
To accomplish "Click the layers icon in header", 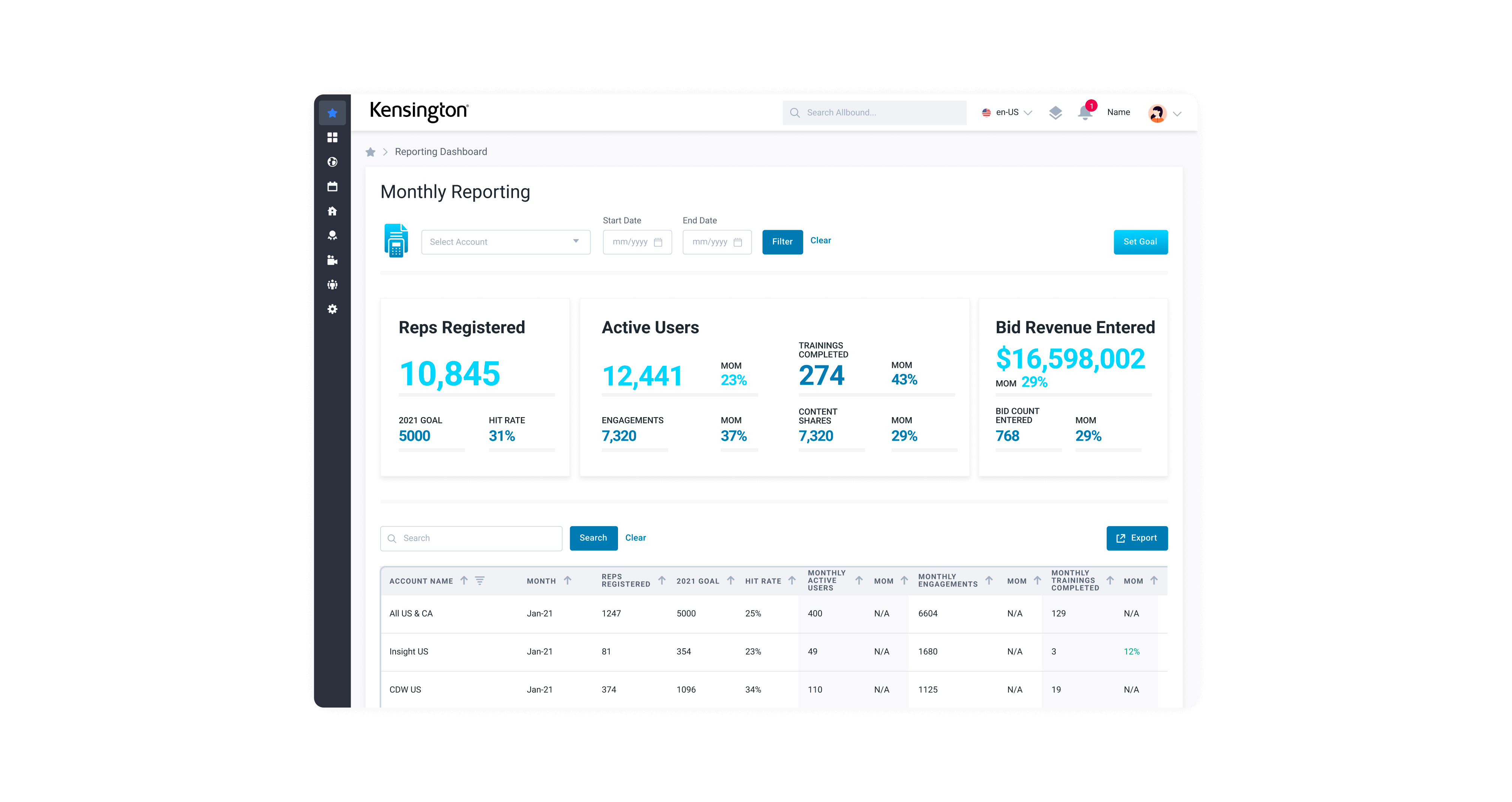I will coord(1055,113).
